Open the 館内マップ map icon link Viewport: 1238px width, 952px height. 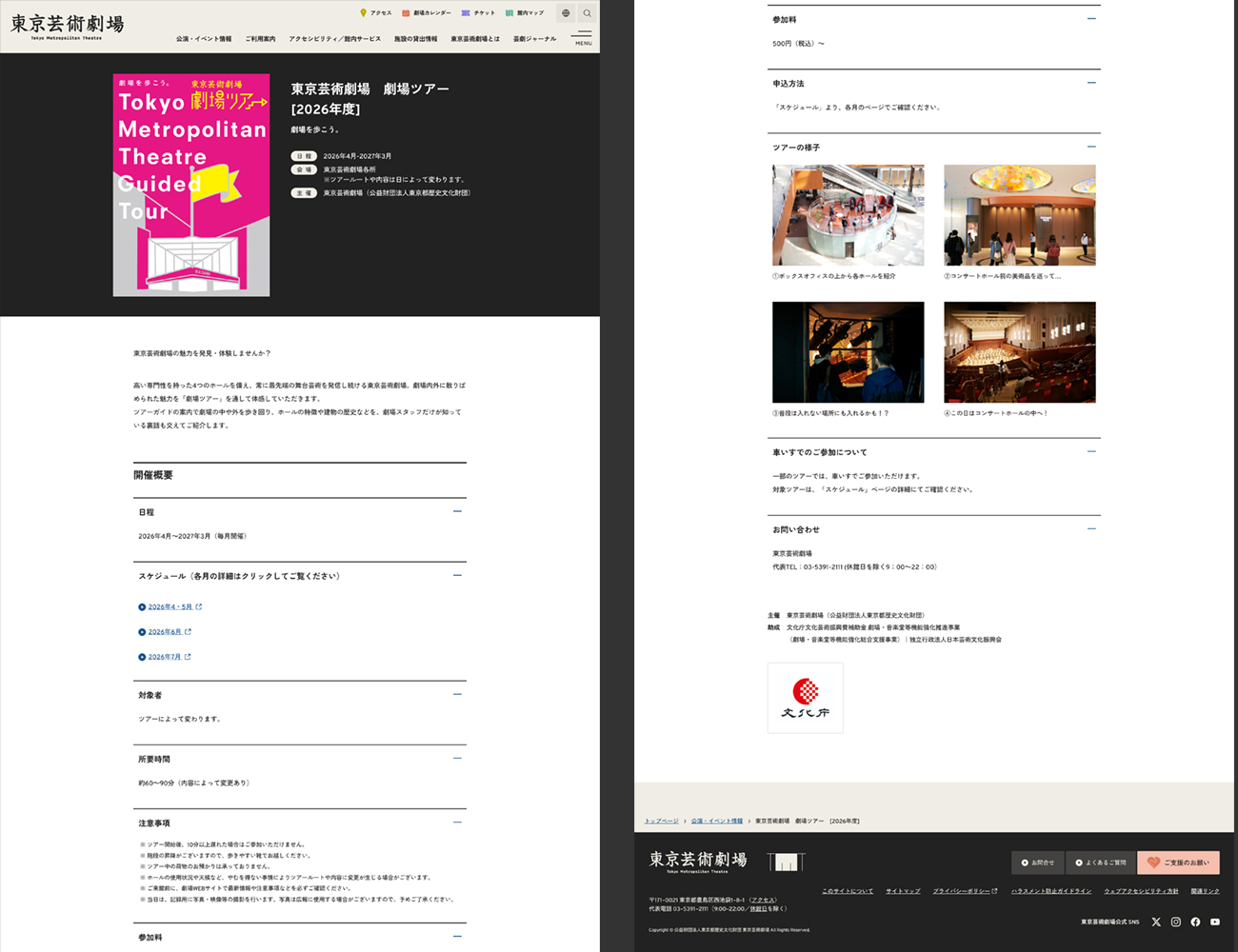tap(509, 13)
